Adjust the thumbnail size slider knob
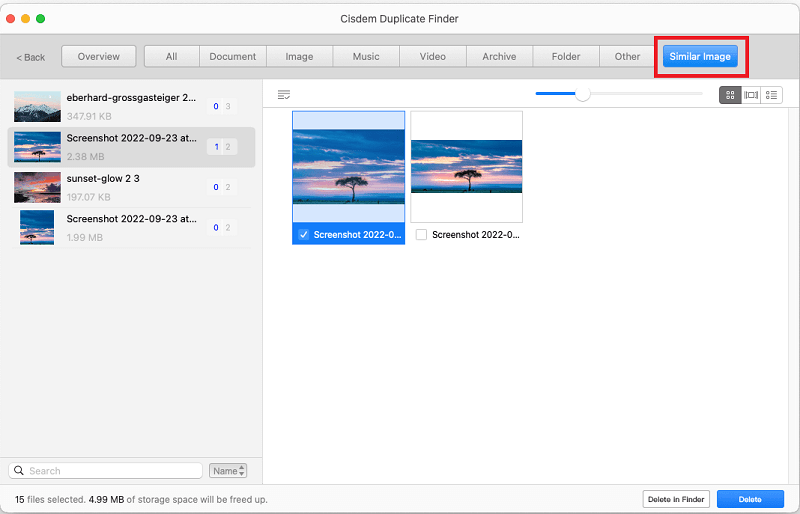 click(x=583, y=94)
